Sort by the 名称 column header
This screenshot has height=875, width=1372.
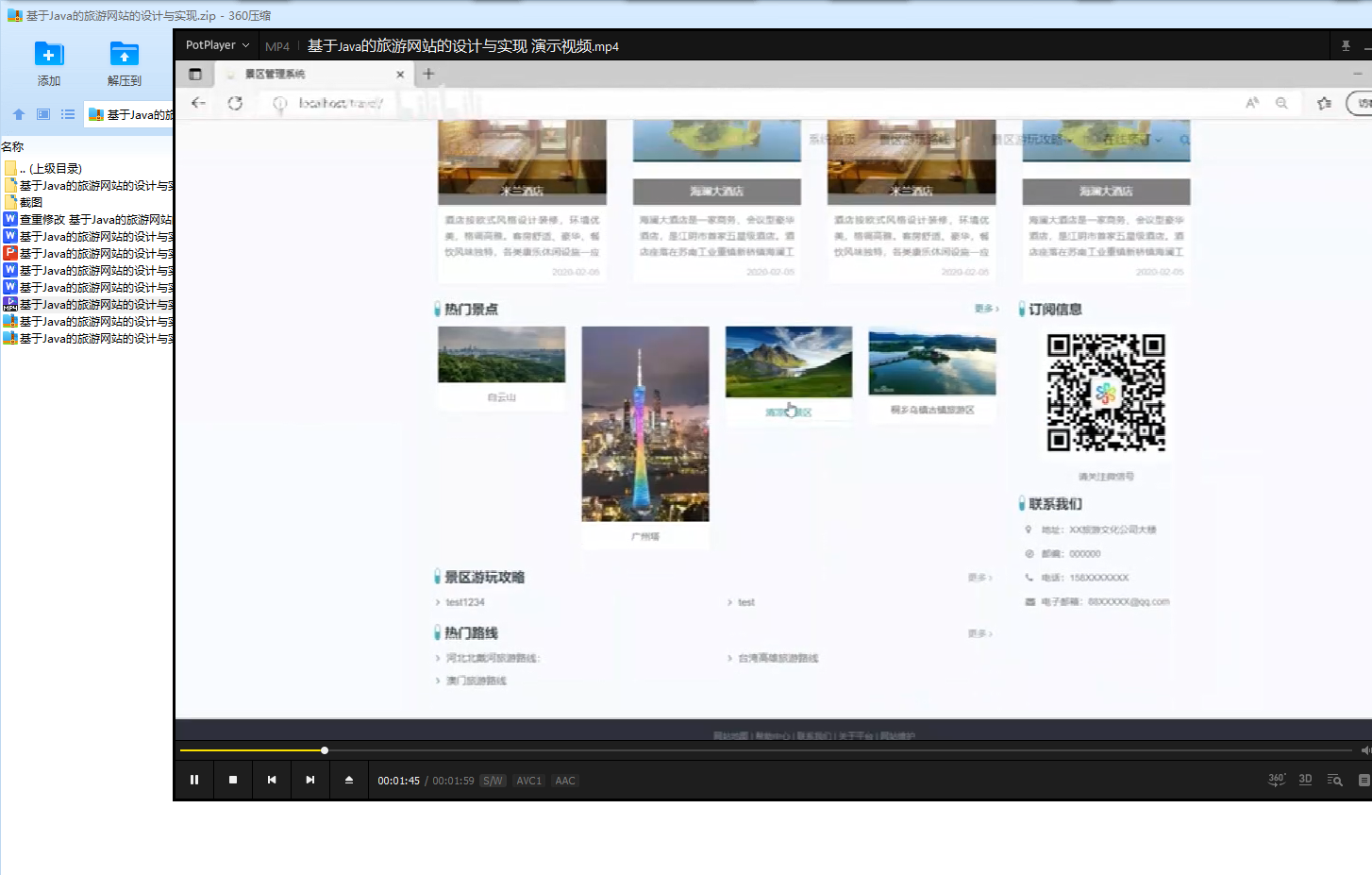(12, 146)
